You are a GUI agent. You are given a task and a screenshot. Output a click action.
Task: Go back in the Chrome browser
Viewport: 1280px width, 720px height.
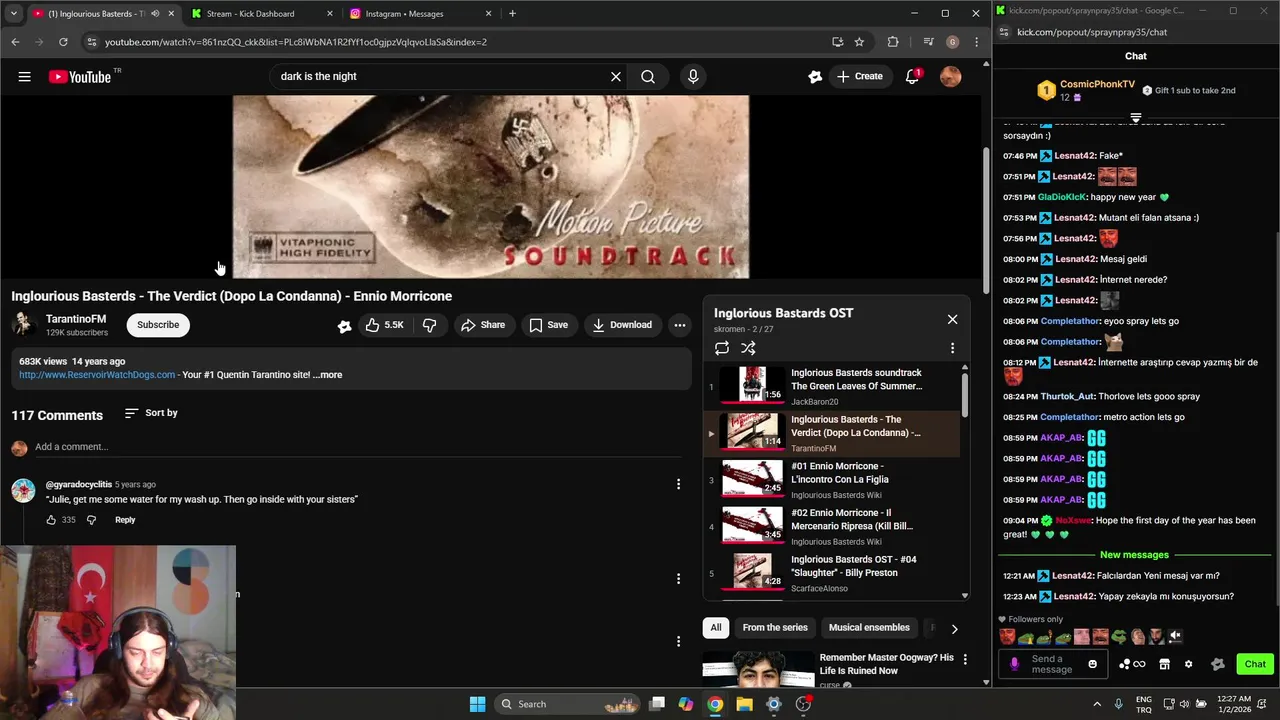tap(15, 42)
